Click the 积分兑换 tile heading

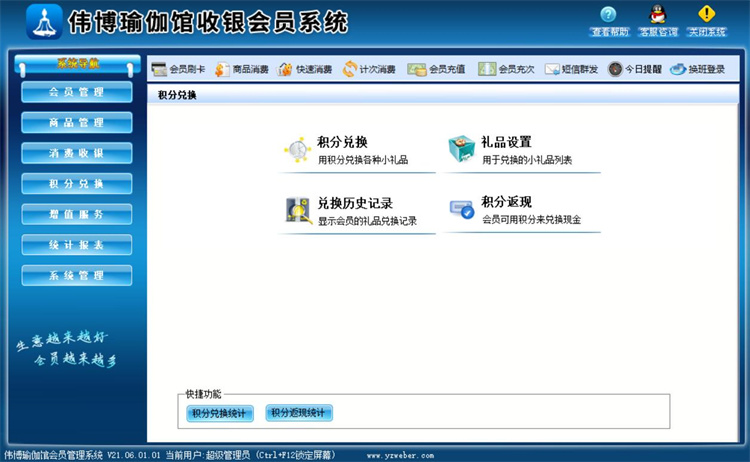(342, 142)
